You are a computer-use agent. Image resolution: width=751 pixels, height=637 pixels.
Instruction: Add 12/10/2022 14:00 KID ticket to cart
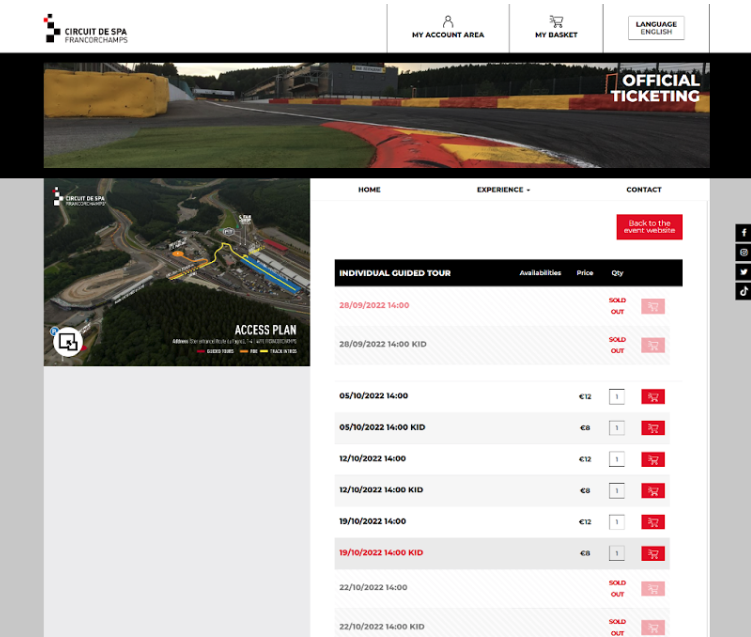pyautogui.click(x=653, y=491)
